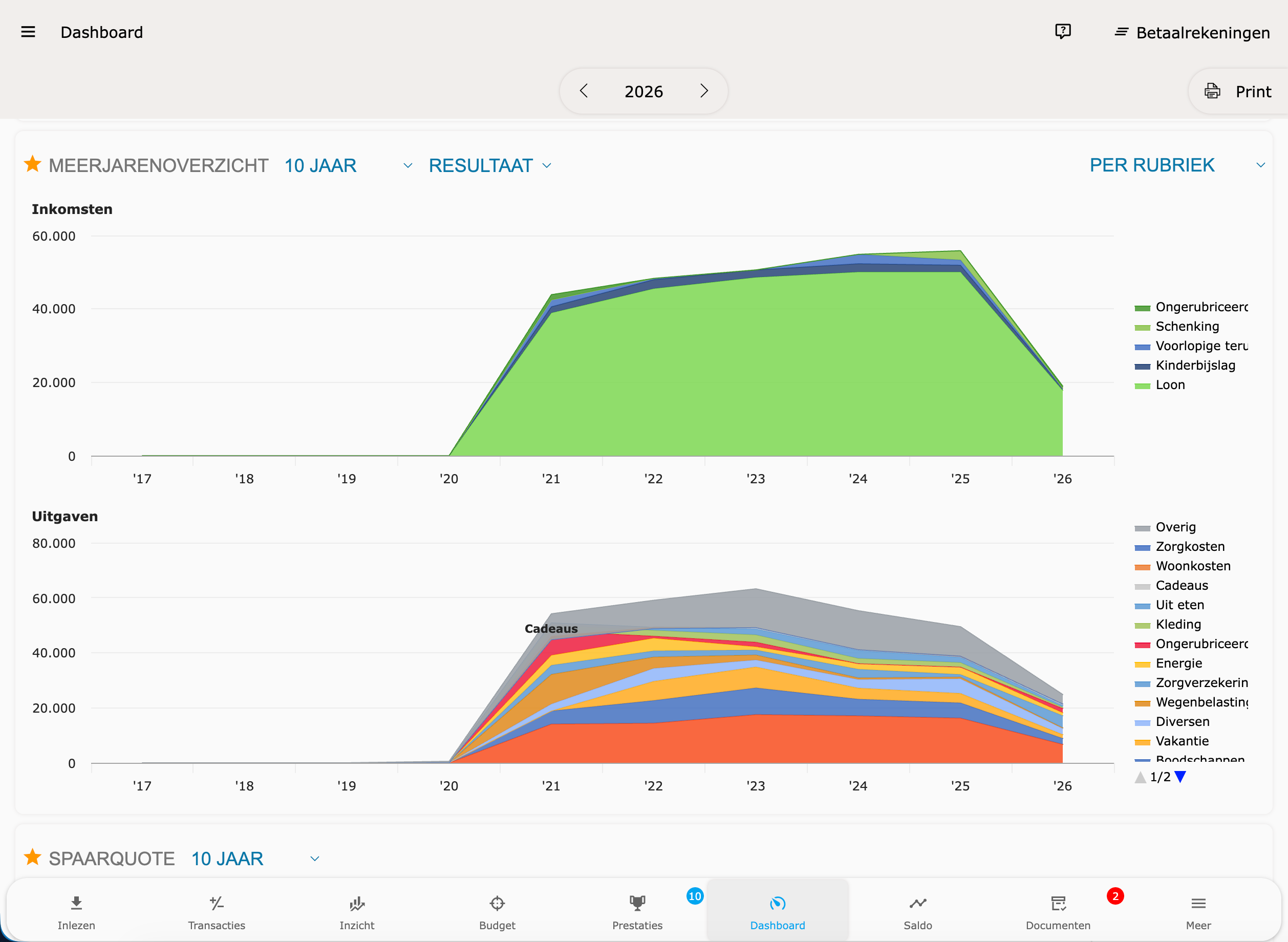Click the Cadeaus legend entry
This screenshot has width=1288, height=942.
[1172, 586]
